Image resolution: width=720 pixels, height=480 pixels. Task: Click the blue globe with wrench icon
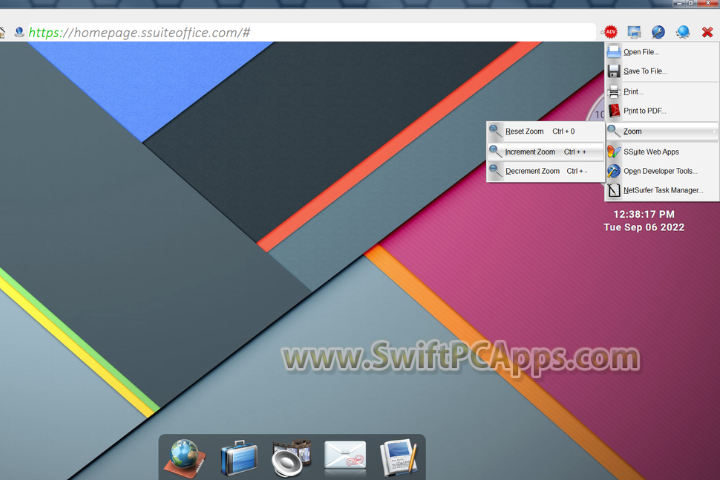658,32
